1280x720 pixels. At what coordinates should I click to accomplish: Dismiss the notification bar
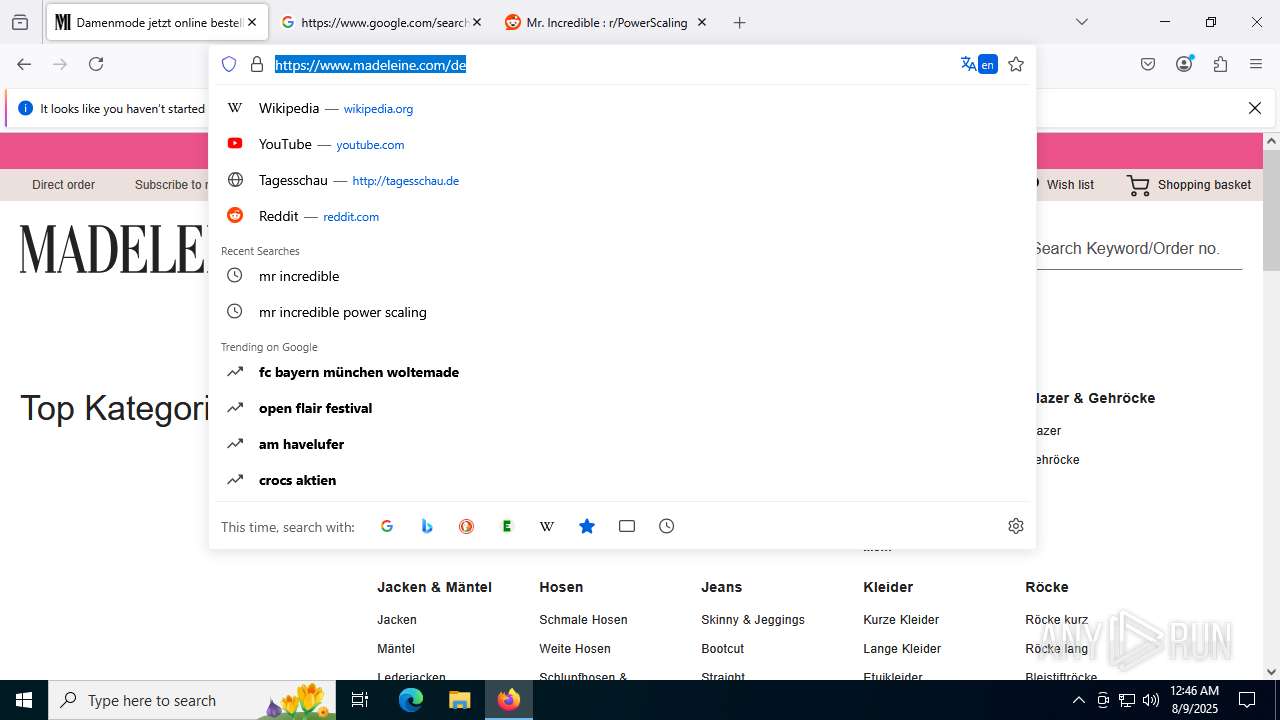point(1255,108)
